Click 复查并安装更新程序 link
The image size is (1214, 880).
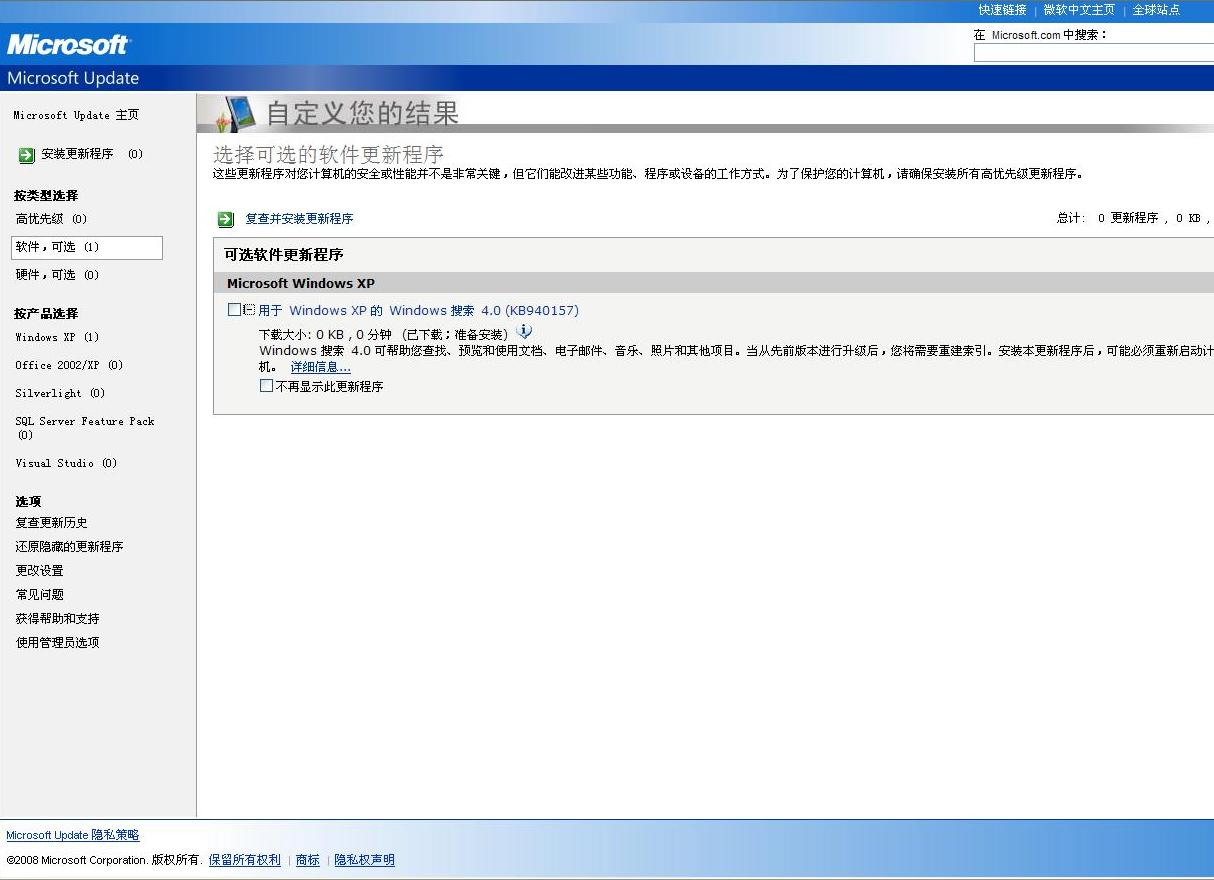(299, 218)
